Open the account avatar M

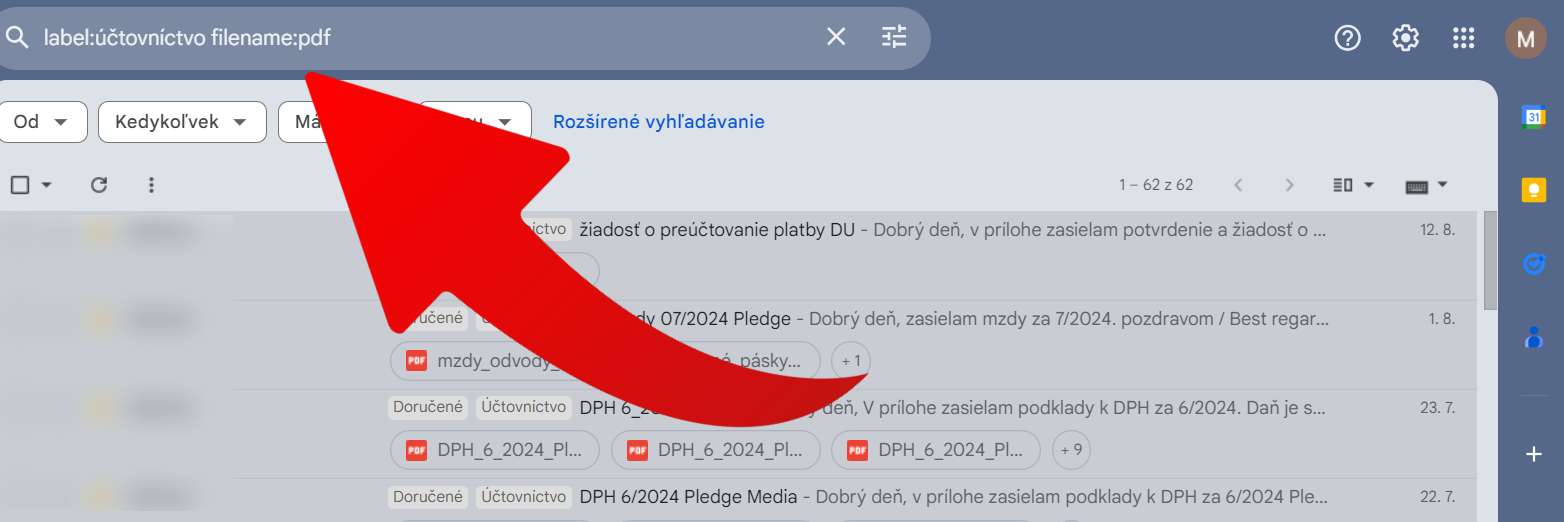click(x=1525, y=39)
